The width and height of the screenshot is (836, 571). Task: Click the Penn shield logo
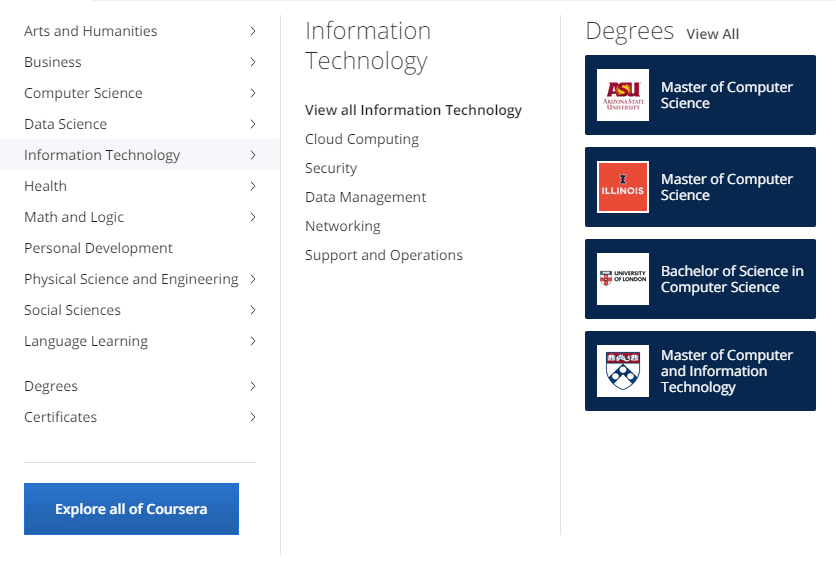[x=623, y=371]
